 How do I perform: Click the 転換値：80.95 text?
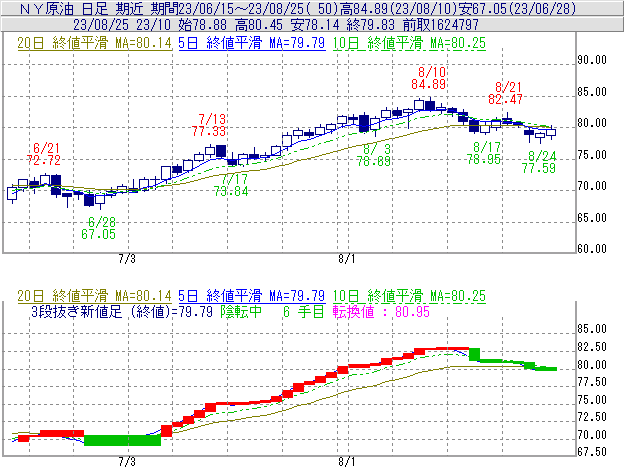(x=381, y=311)
